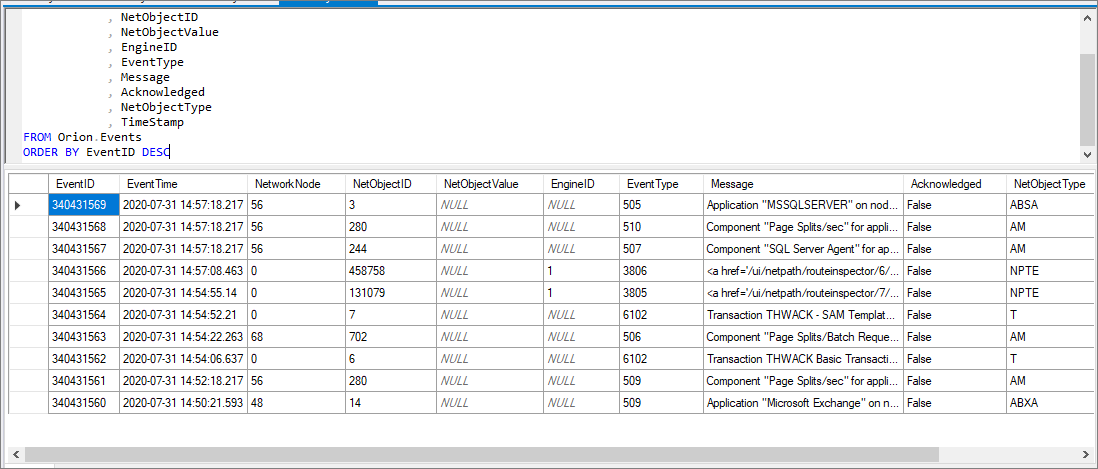Click up arrow of query editor scrollbar
Viewport: 1098px width, 469px height.
tap(1087, 20)
